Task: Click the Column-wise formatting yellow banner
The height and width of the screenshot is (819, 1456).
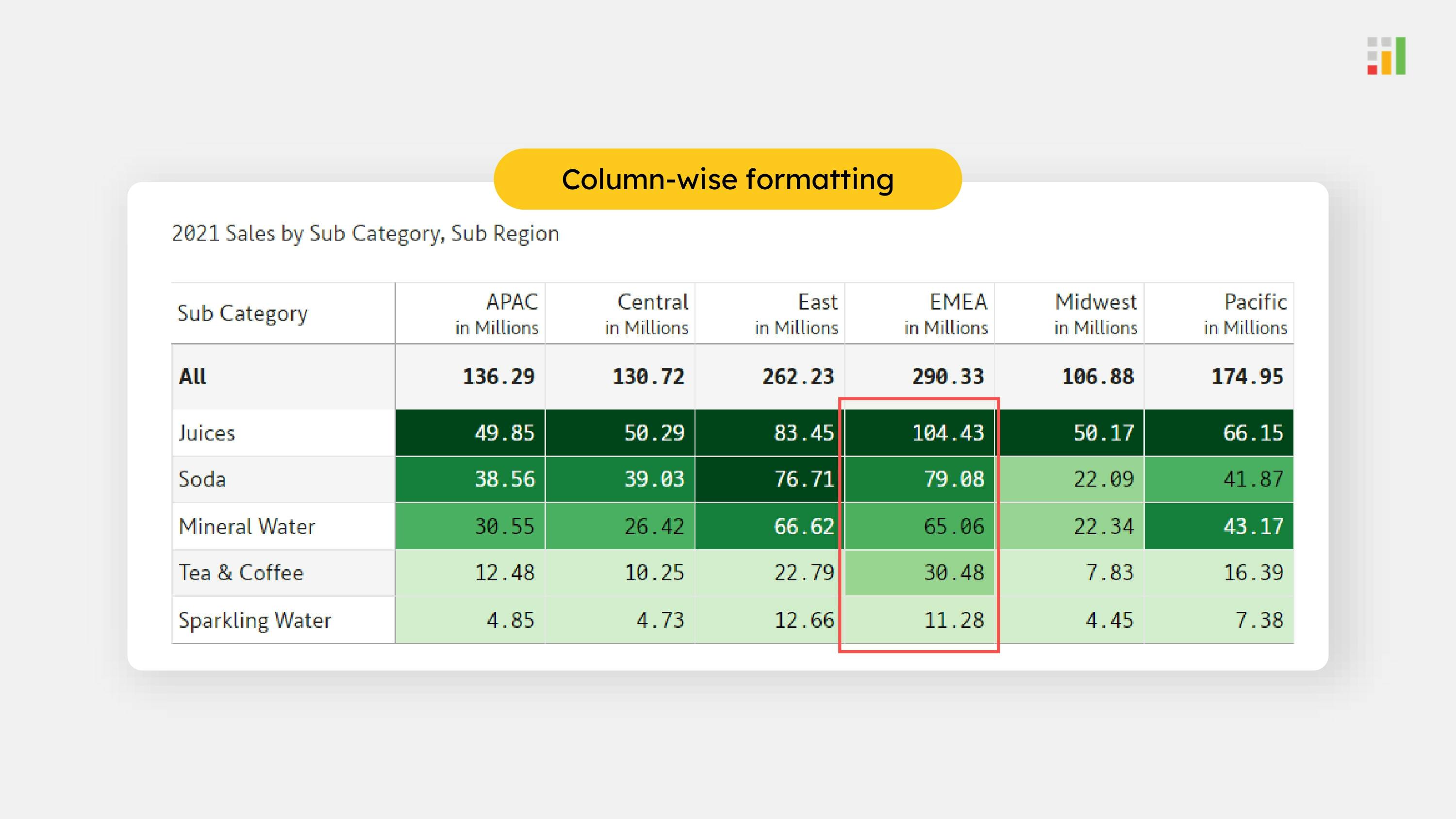Action: pyautogui.click(x=728, y=179)
